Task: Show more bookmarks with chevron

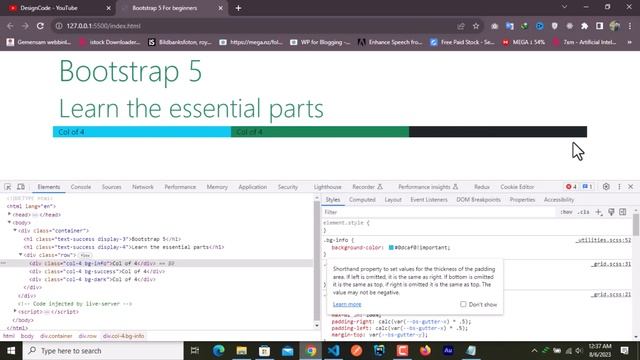Action: [x=629, y=42]
